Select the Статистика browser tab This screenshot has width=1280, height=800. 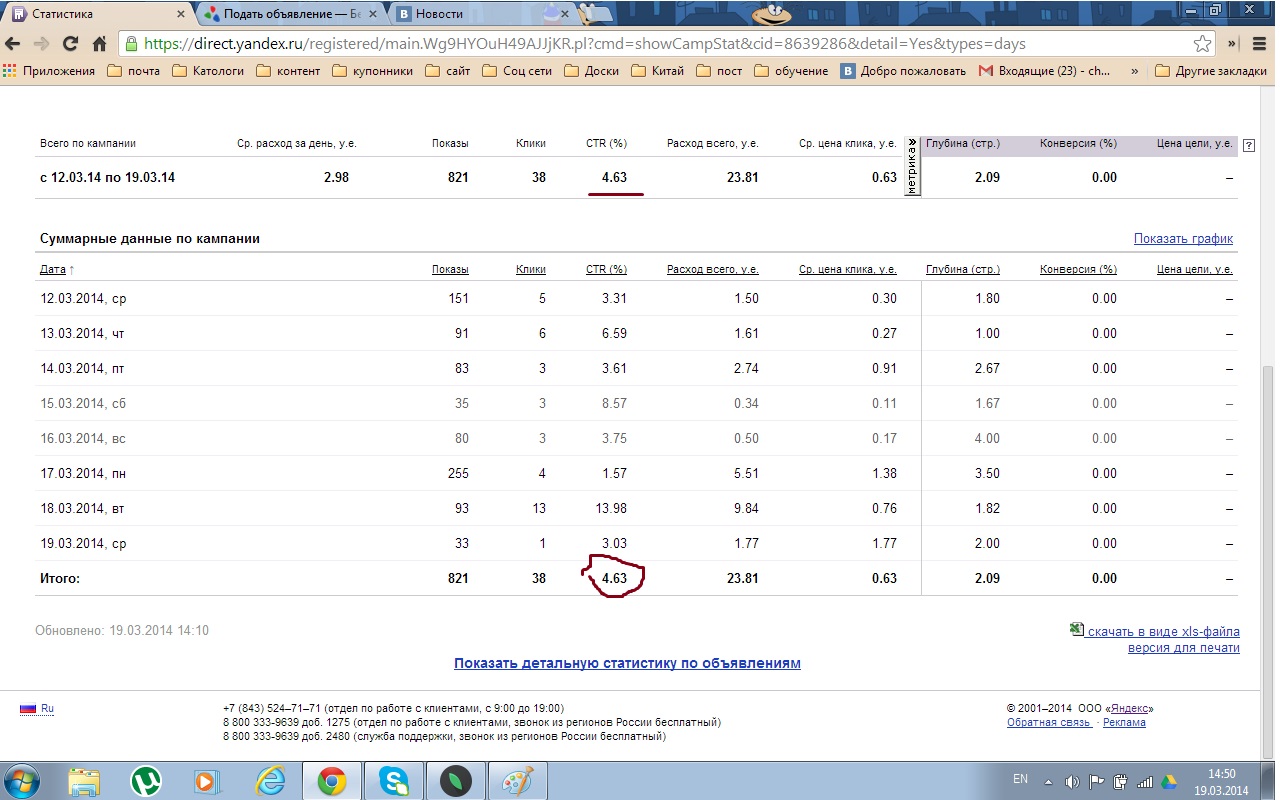pyautogui.click(x=95, y=14)
